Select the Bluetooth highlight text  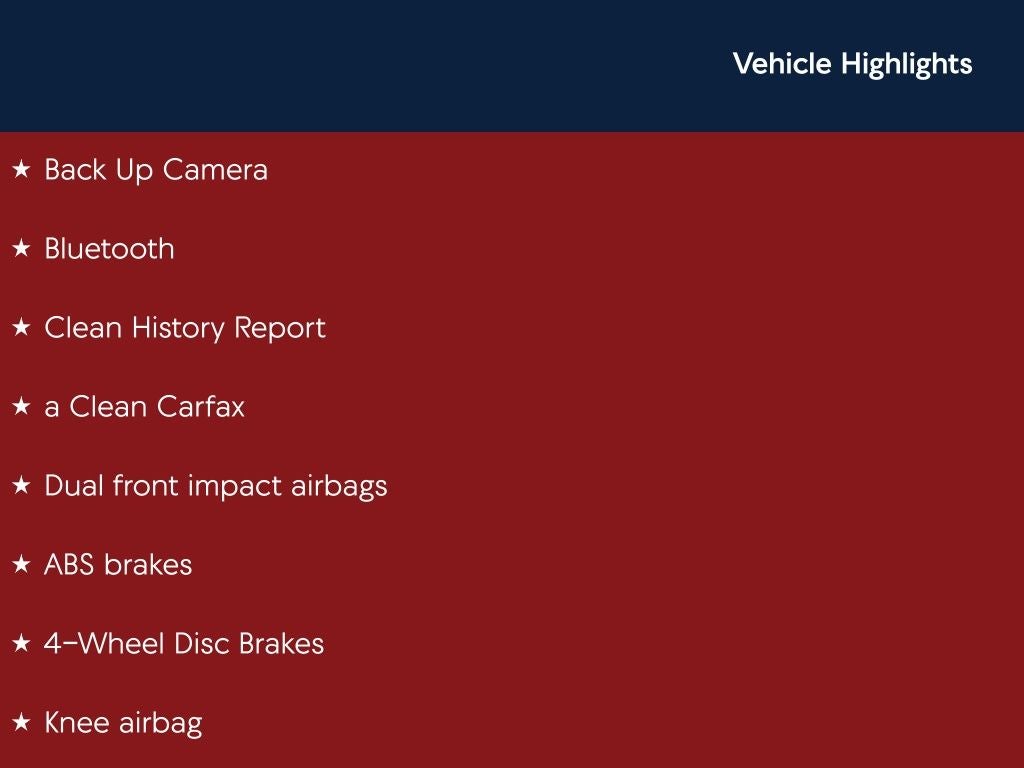coord(109,249)
